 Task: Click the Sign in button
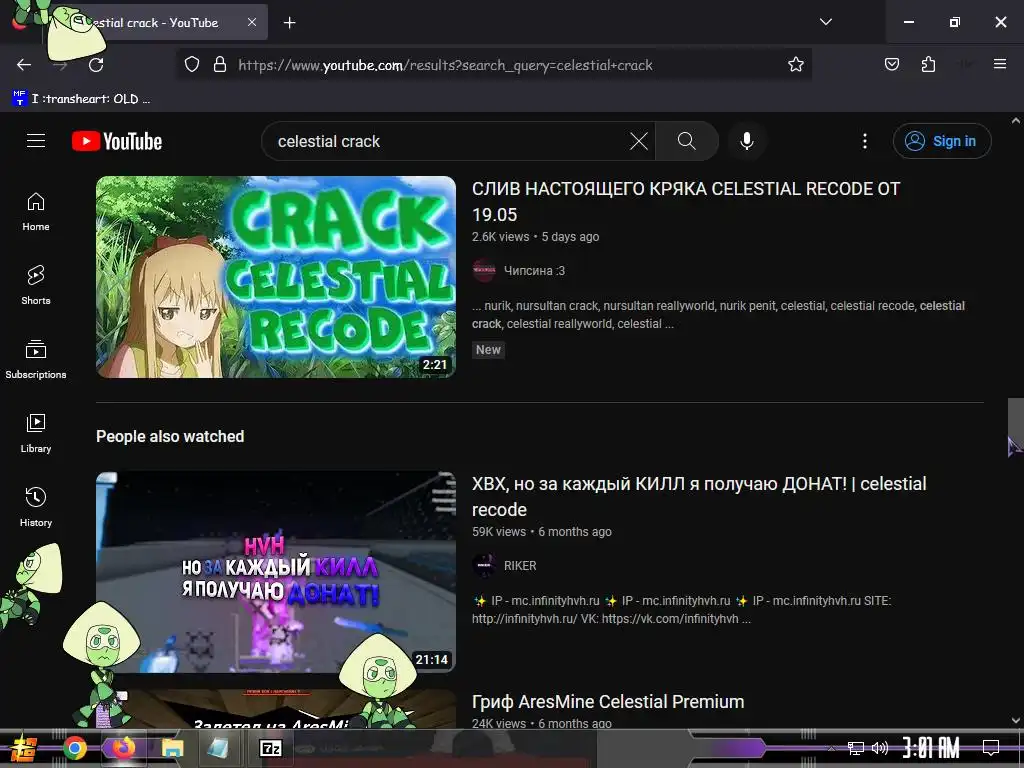(942, 141)
